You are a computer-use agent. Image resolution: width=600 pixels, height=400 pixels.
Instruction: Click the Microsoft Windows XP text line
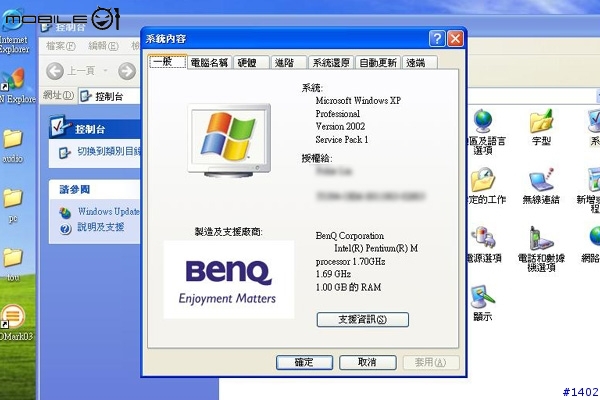click(358, 101)
